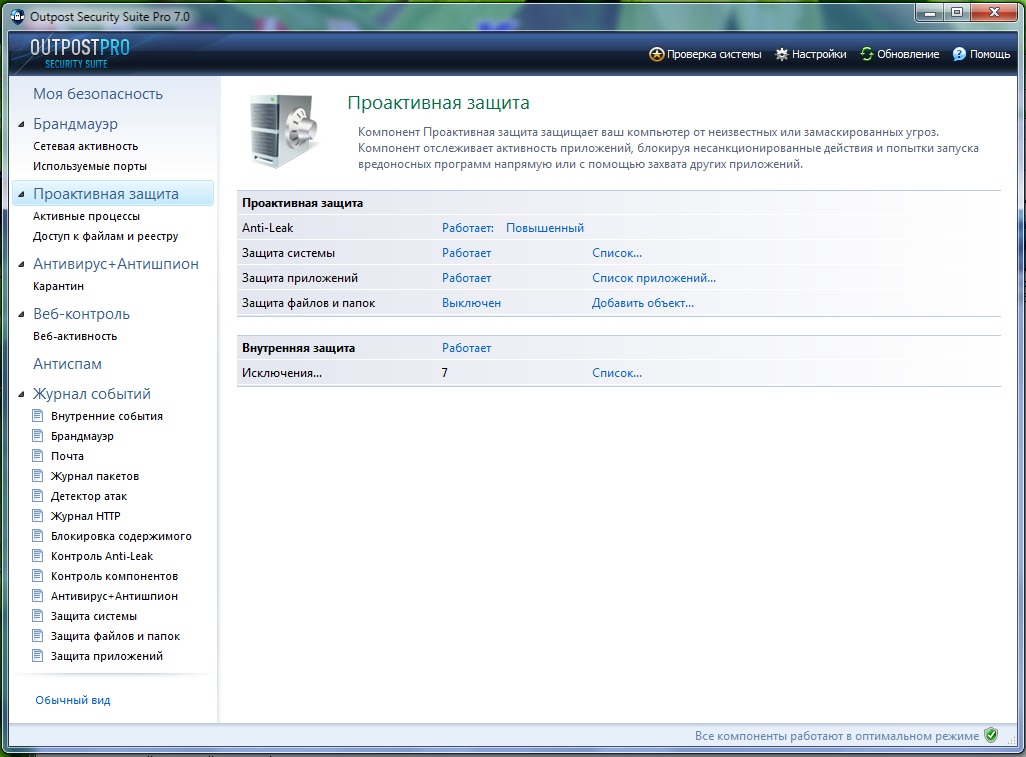This screenshot has height=757, width=1026.
Task: Click Выключен link for Защита файлов и папок
Action: point(471,303)
